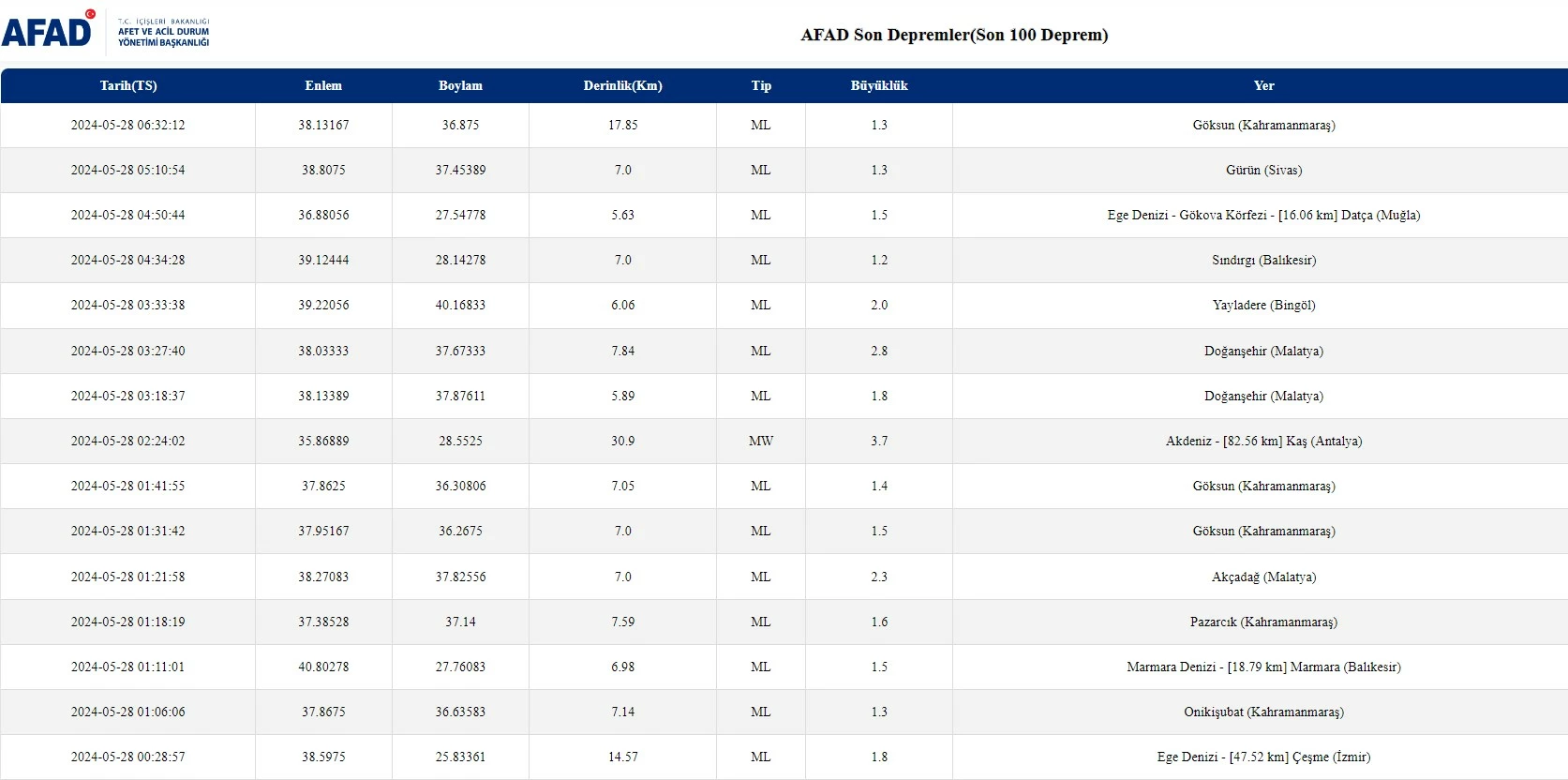Screen dimensions: 1568x780
Task: Click depth value 5.63
Action: 622,215
